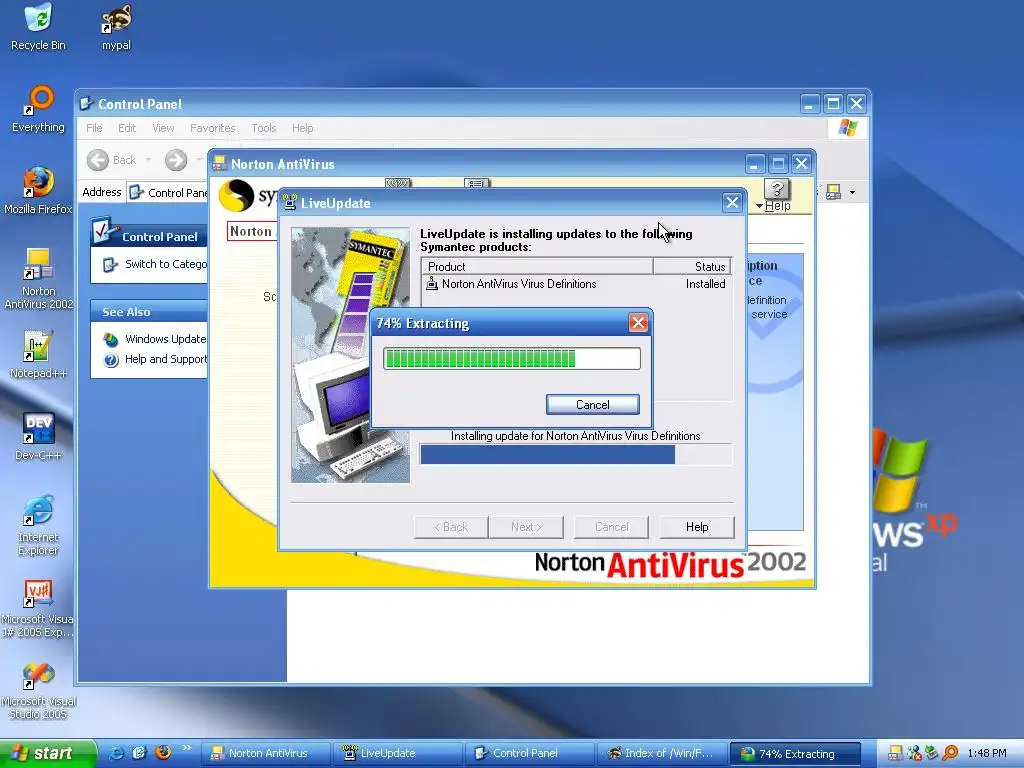Open the mypal browser desktop icon
Image resolution: width=1024 pixels, height=768 pixels.
click(x=116, y=27)
